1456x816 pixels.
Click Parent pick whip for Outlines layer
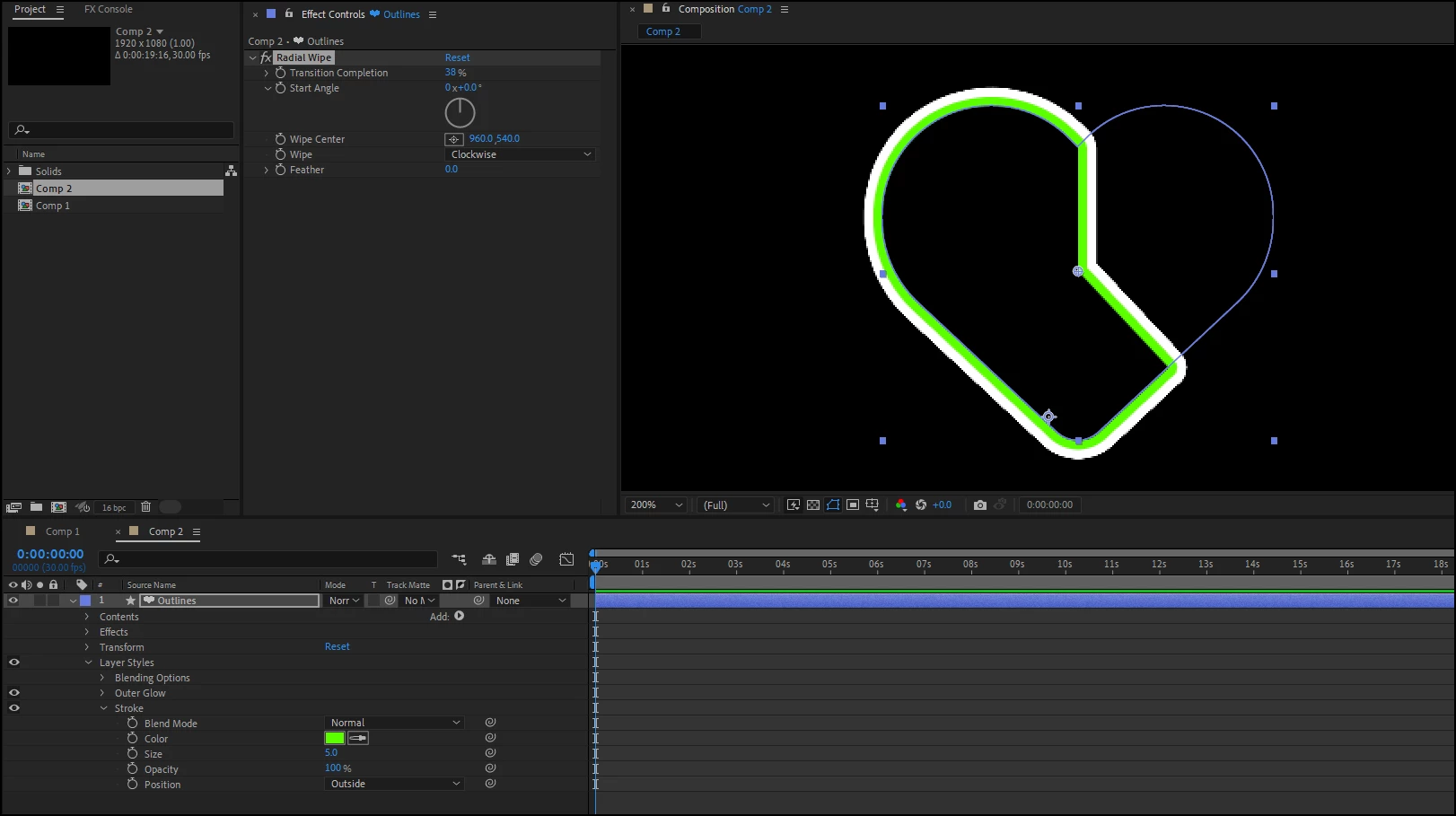click(479, 601)
